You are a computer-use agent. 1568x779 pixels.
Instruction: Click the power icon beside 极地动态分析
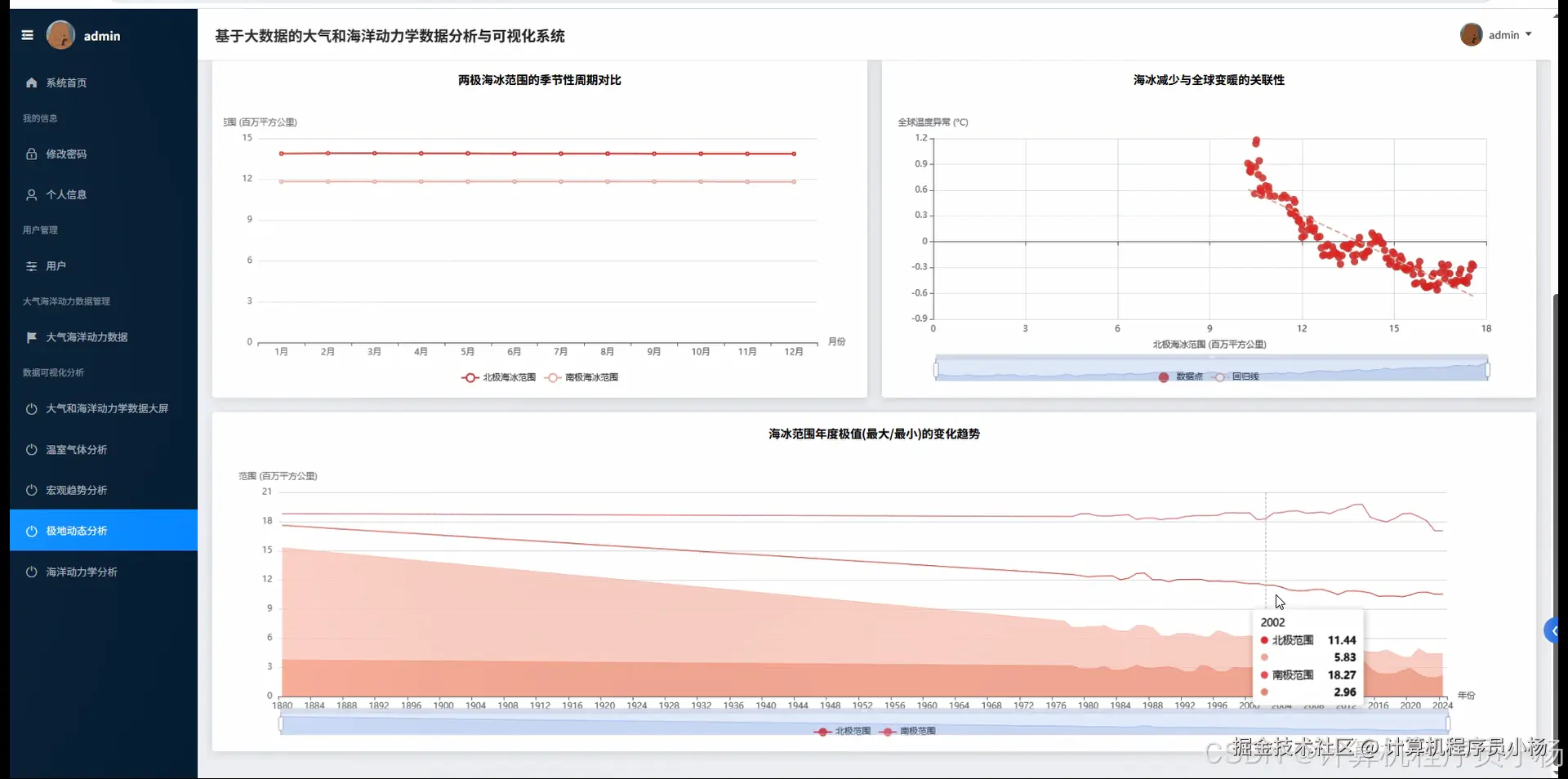tap(31, 531)
